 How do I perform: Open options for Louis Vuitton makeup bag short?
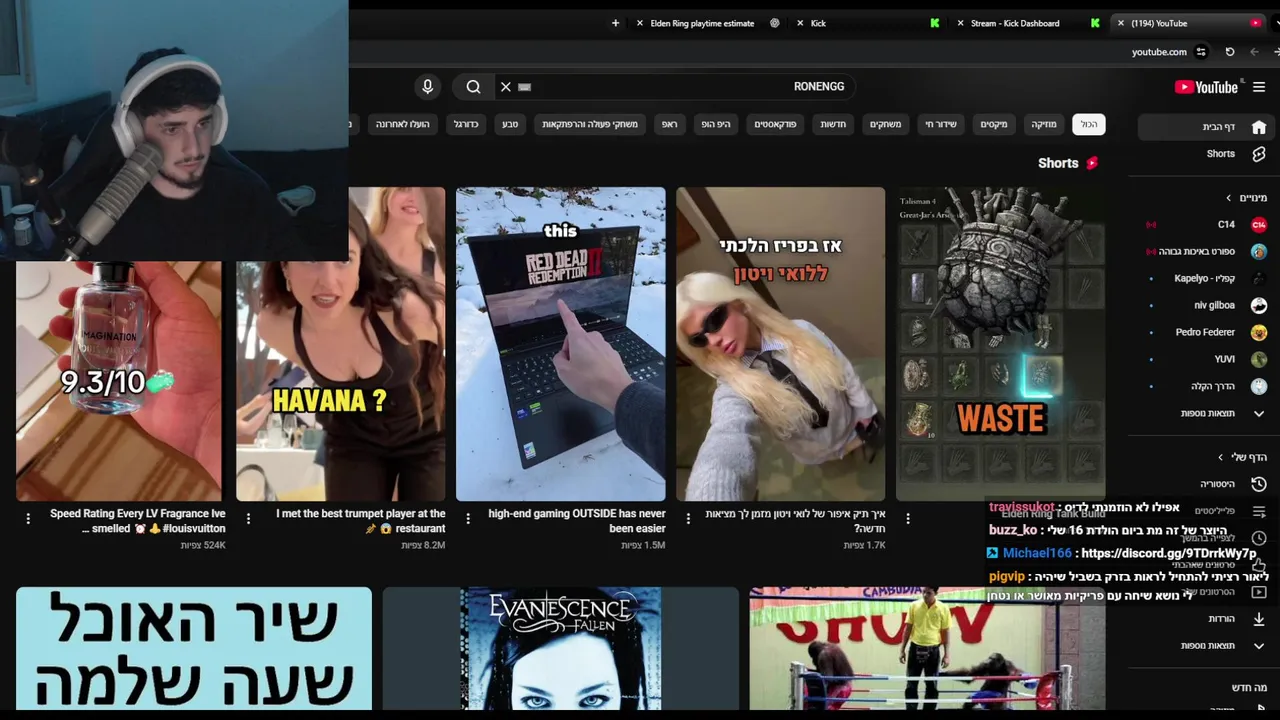(x=688, y=518)
